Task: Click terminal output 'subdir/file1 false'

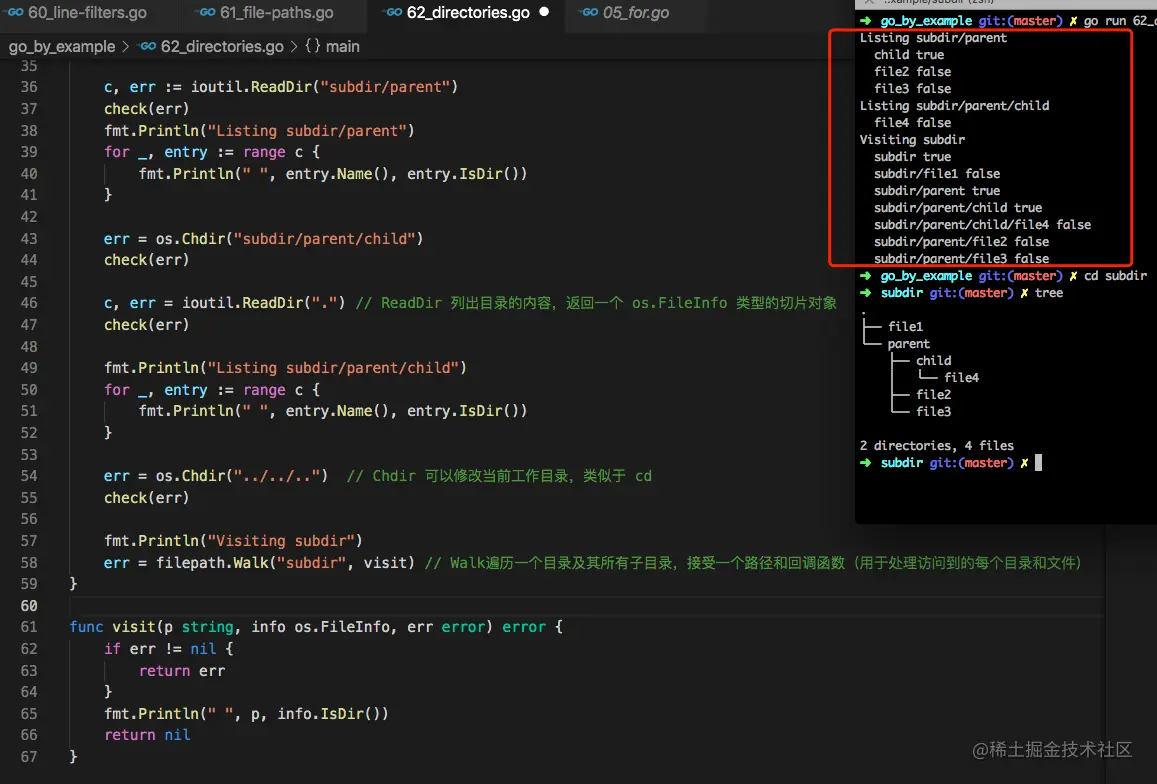Action: click(937, 173)
